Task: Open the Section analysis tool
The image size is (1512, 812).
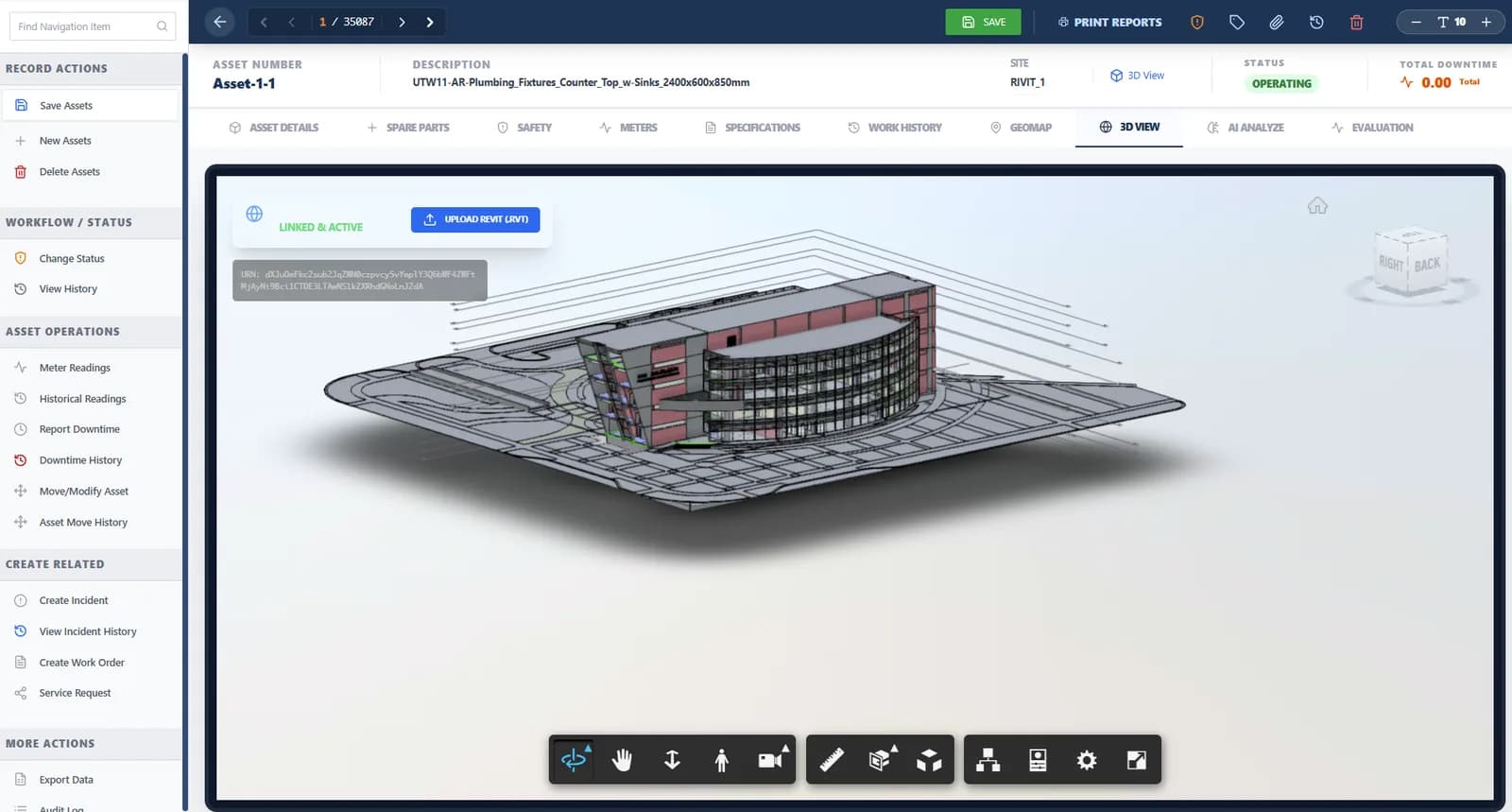Action: tap(881, 760)
